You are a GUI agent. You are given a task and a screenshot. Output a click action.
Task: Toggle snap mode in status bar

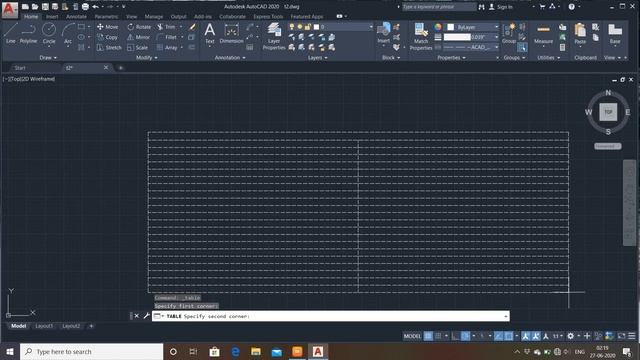438,336
